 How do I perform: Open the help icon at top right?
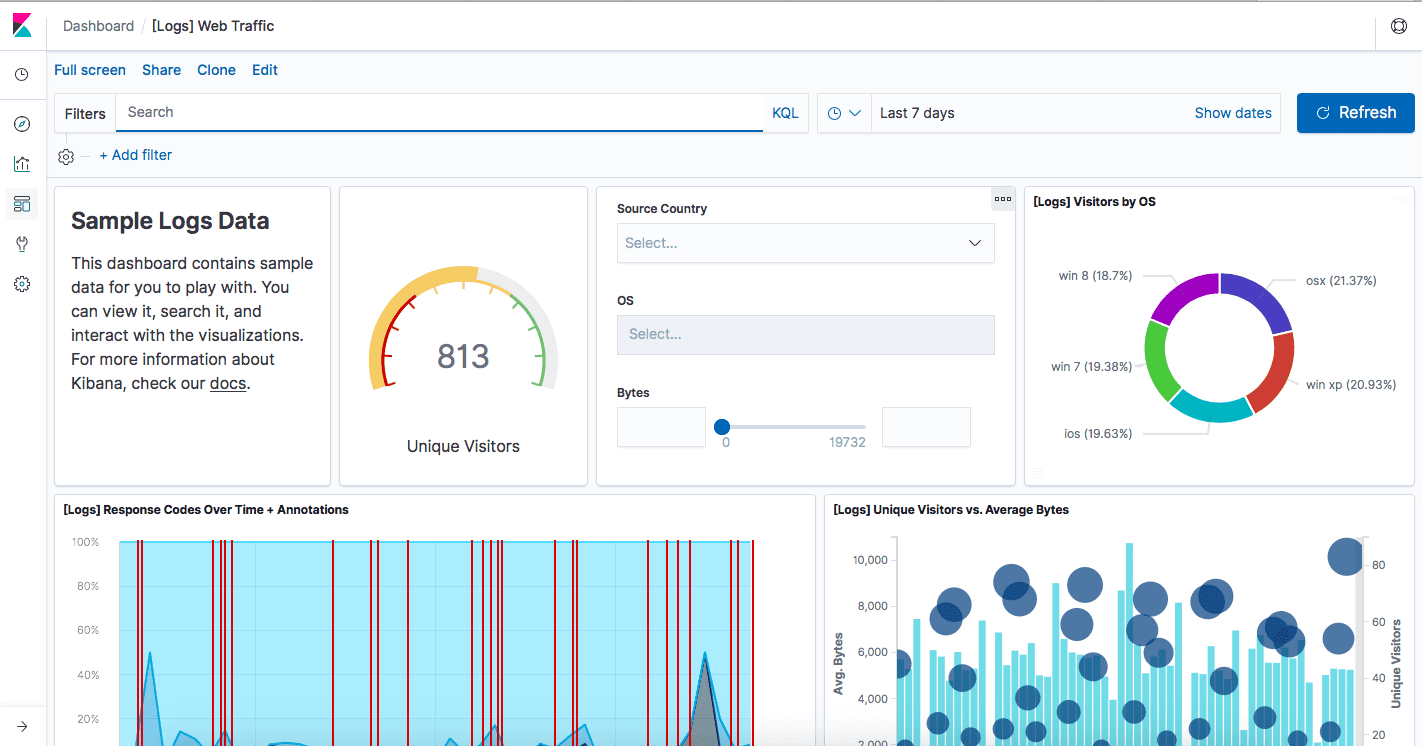click(x=1398, y=26)
